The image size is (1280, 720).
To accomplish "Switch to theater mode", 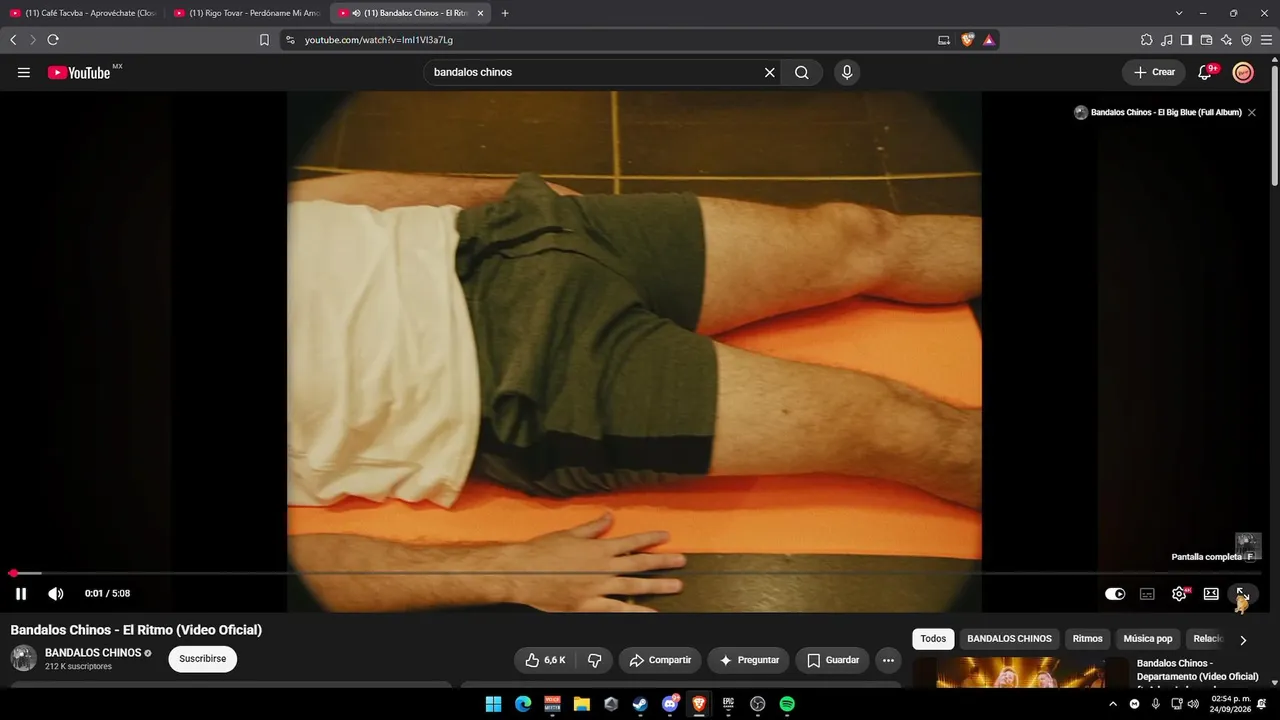I will (1211, 594).
